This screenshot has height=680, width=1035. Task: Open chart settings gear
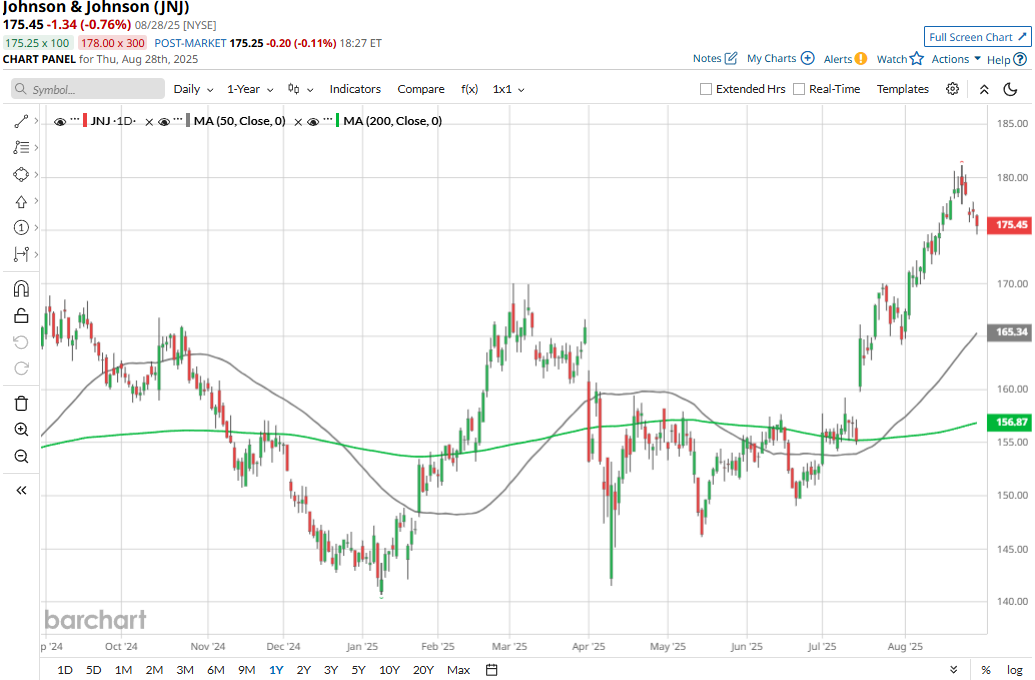click(952, 88)
